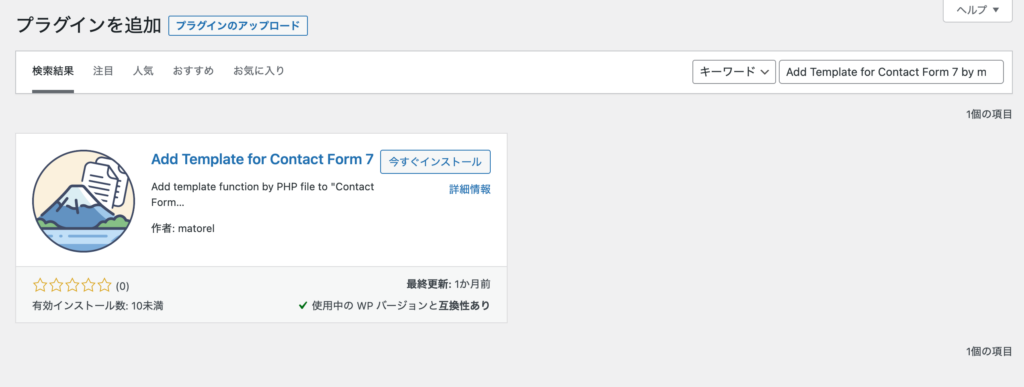Click the plugin search input field
Screen dimensions: 1024x387
[x=891, y=72]
